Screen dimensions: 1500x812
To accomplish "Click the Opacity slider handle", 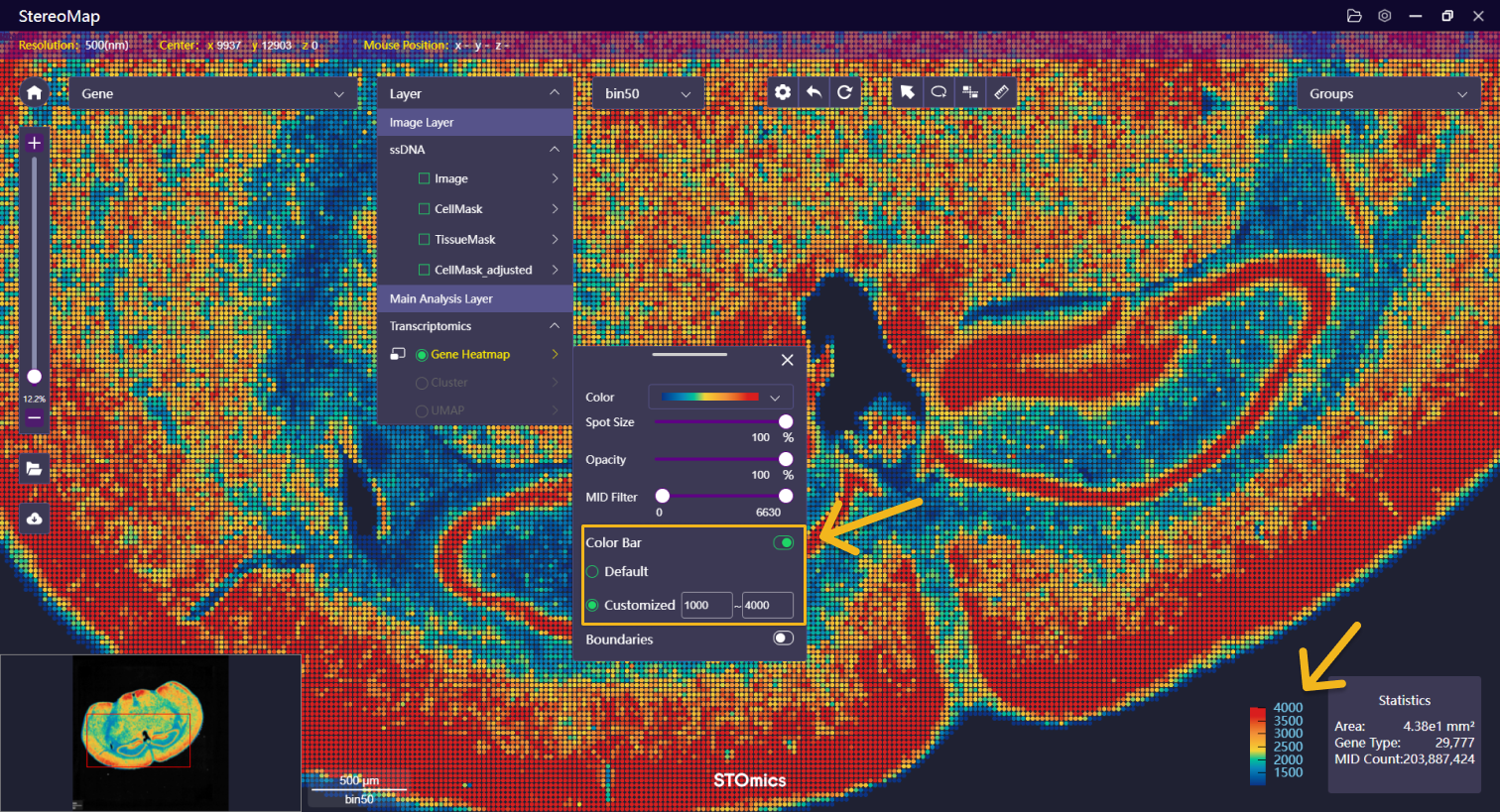I will pos(786,459).
